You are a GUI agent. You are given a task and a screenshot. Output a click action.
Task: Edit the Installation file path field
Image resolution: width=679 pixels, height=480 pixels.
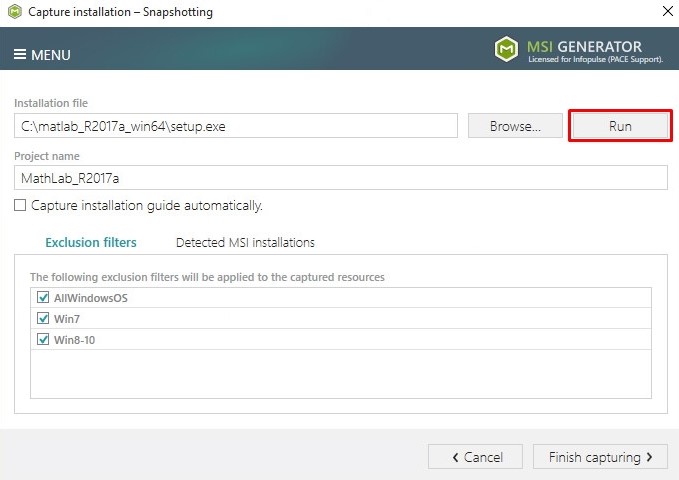(236, 126)
